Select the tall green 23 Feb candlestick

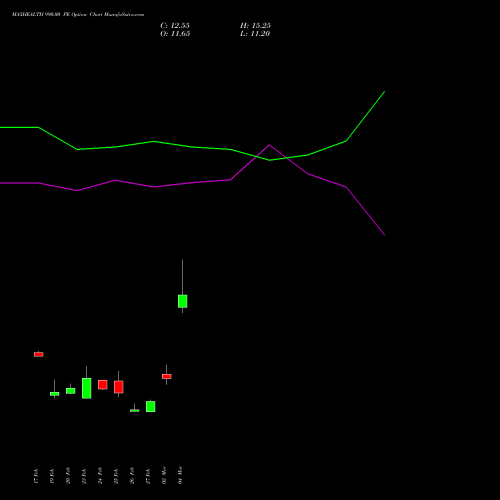(x=87, y=388)
